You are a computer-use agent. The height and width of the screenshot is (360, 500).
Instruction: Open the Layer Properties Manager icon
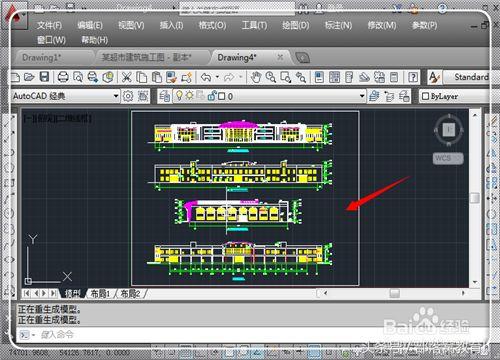tap(164, 96)
